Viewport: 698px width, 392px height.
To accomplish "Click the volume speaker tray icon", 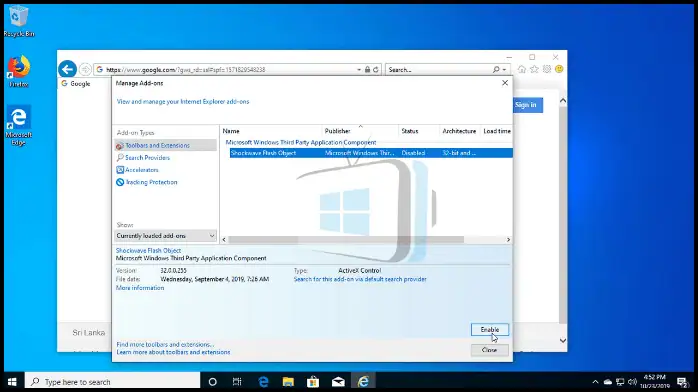I will point(632,382).
